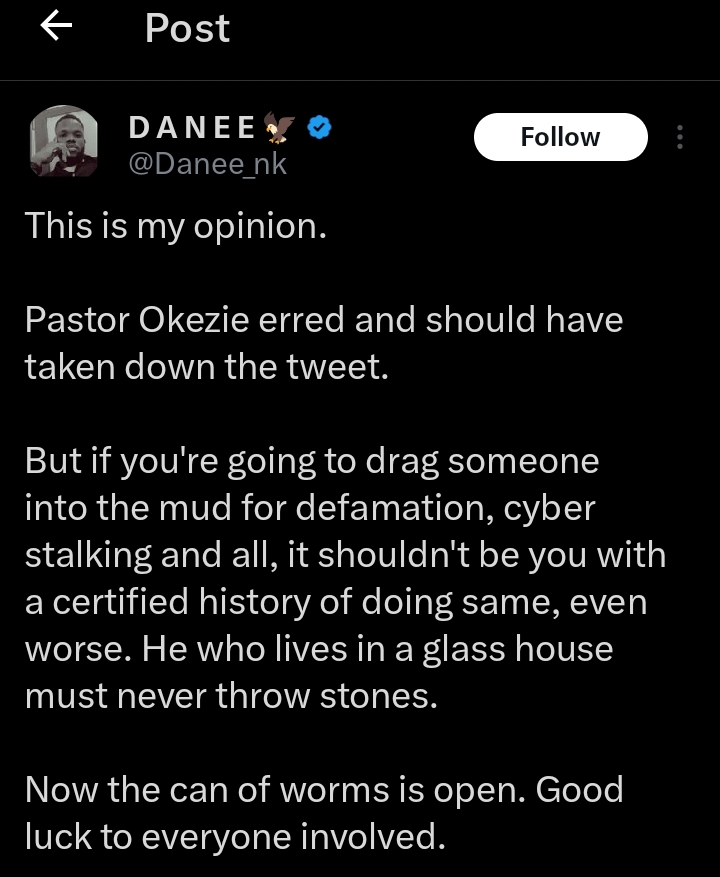Image resolution: width=720 pixels, height=877 pixels.
Task: Go back using the left arrow
Action: (57, 26)
